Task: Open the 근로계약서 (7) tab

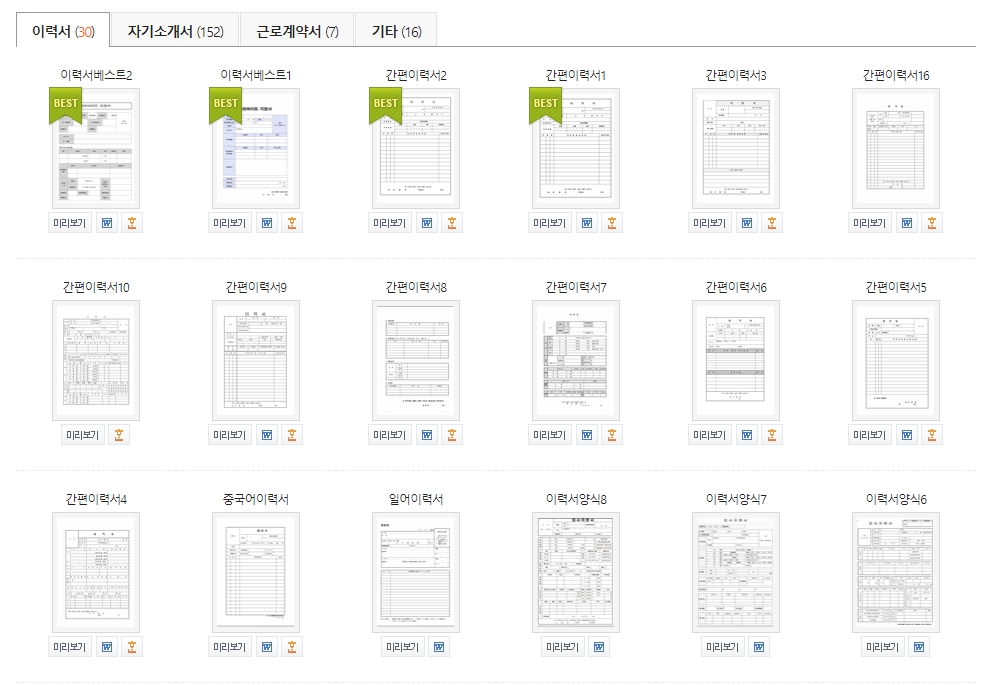Action: click(x=297, y=31)
